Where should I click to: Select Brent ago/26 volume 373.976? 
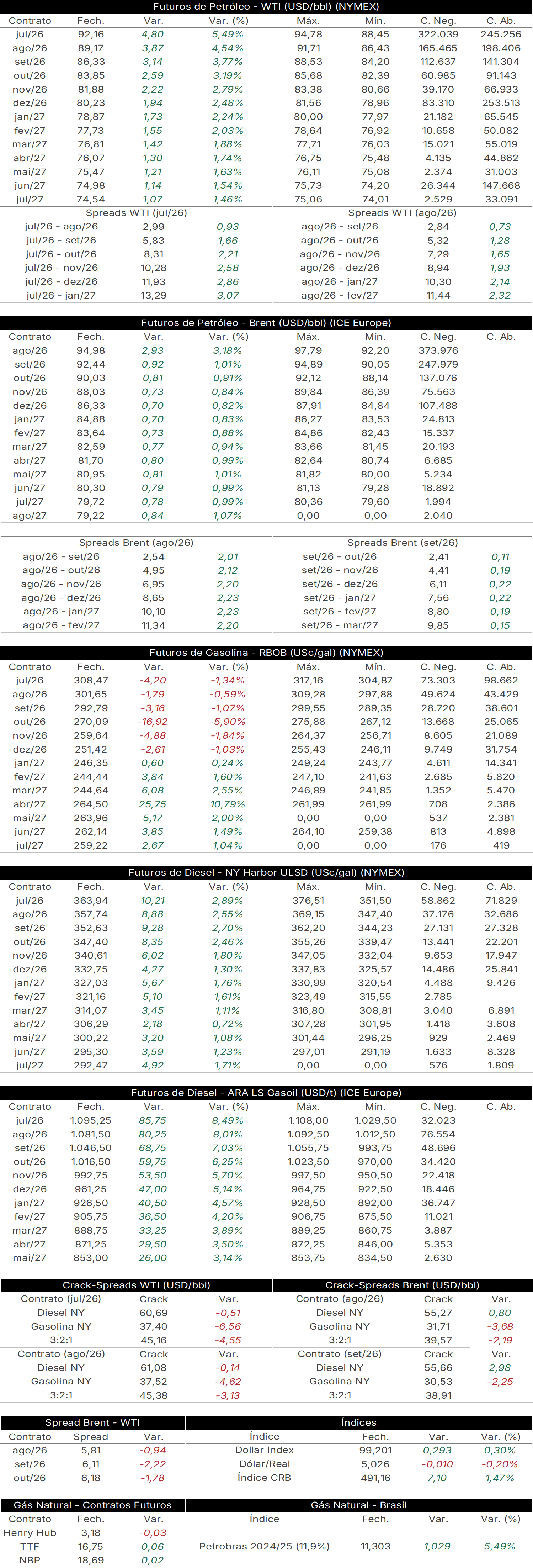tap(438, 350)
